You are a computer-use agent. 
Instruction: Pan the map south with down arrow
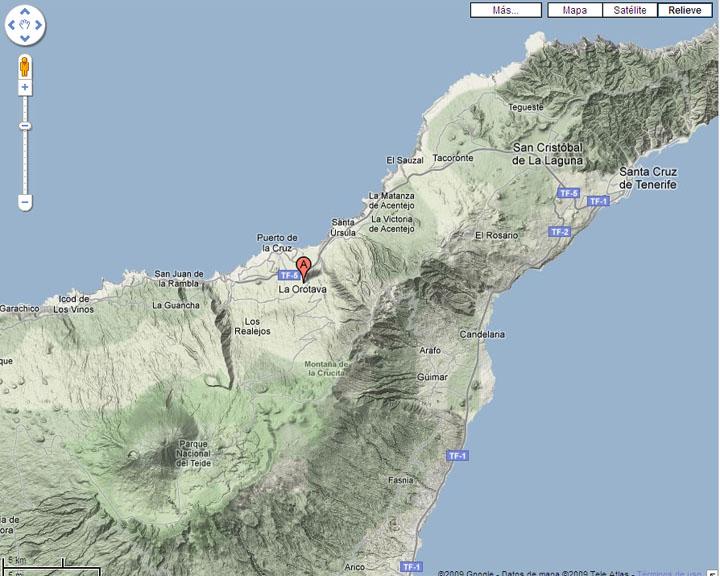(25, 39)
